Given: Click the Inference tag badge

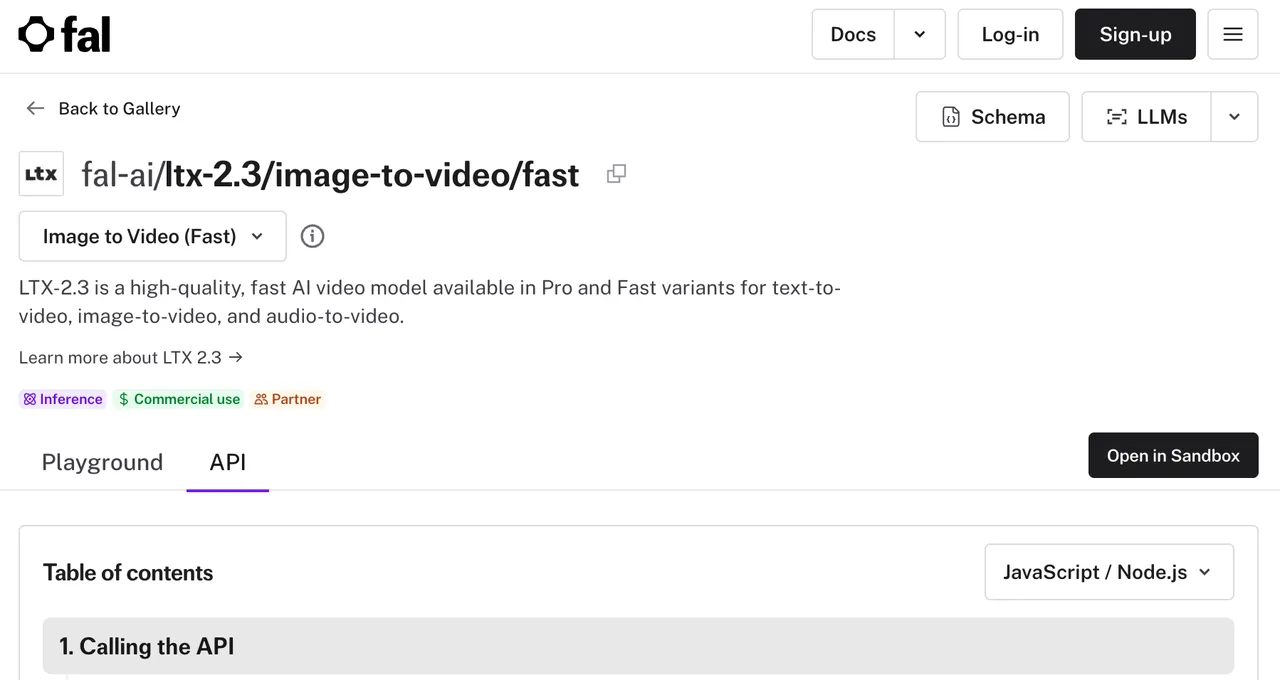Looking at the screenshot, I should point(63,399).
